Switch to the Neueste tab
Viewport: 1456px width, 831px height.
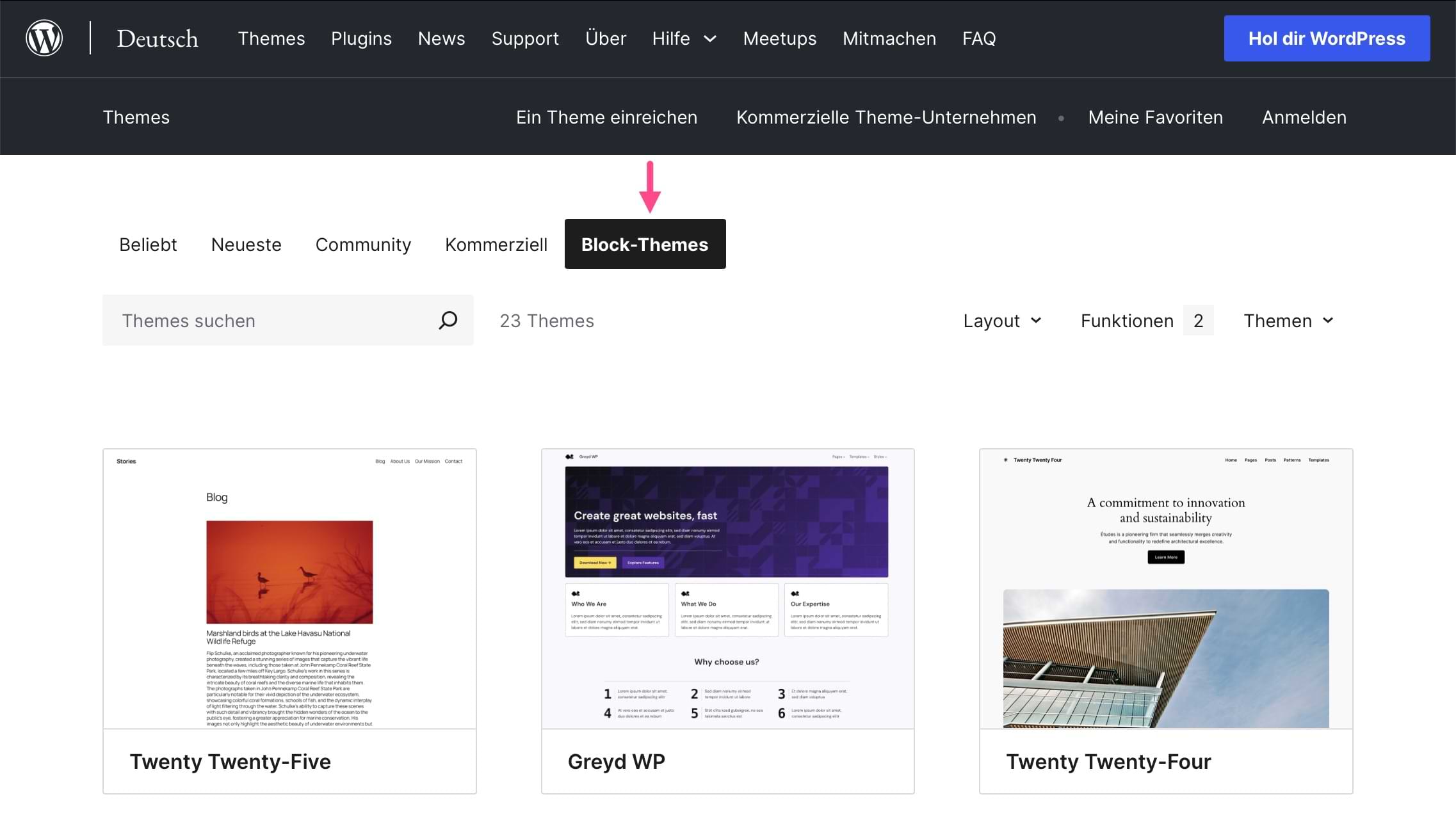coord(246,245)
